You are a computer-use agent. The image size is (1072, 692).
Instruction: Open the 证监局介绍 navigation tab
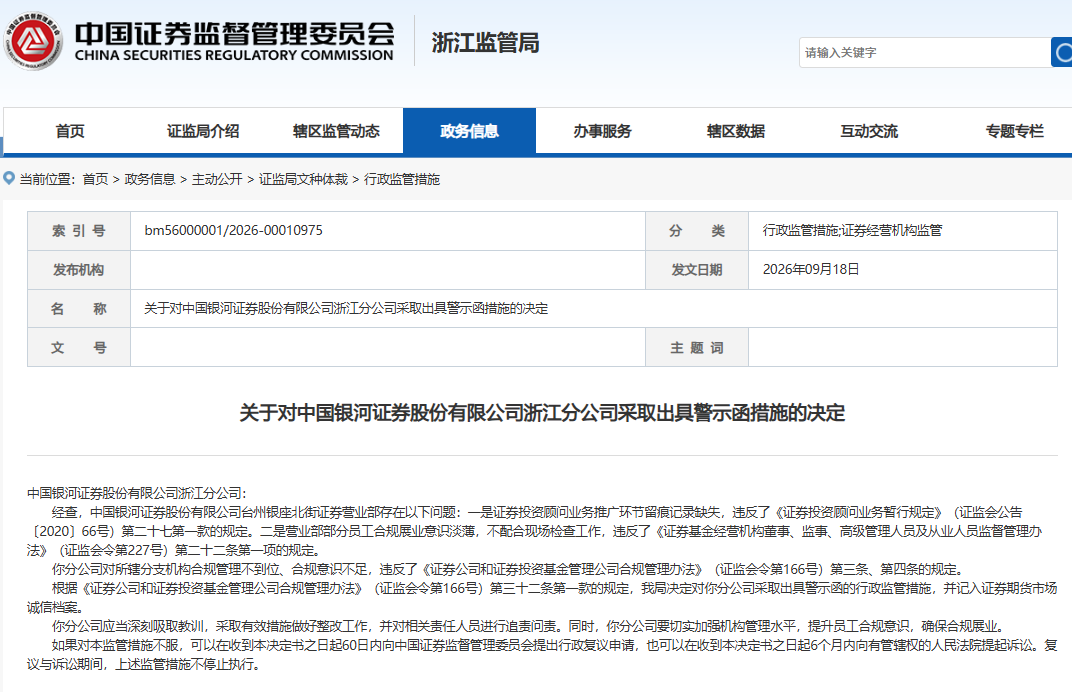tap(203, 131)
